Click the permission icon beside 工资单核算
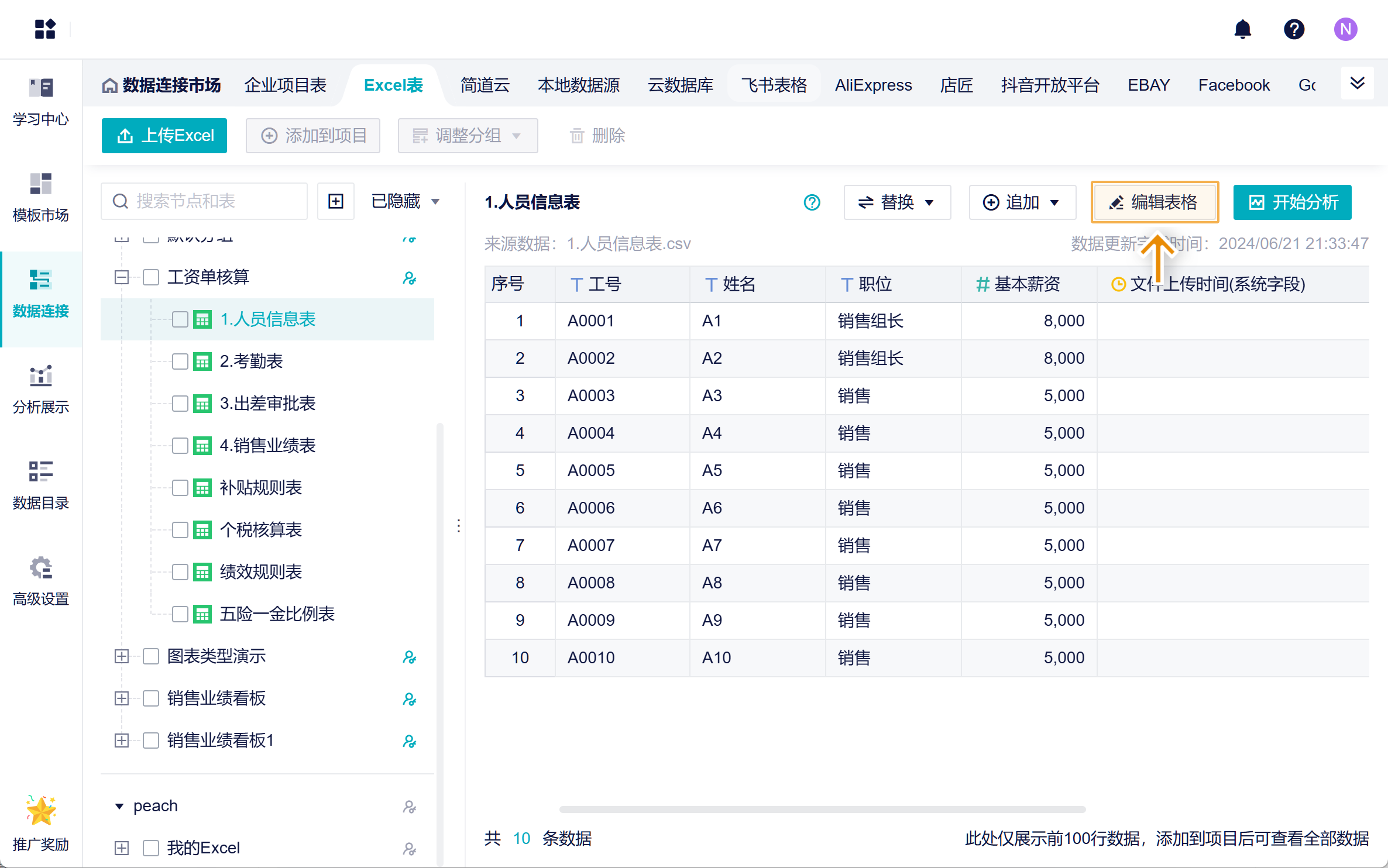This screenshot has width=1388, height=868. (409, 278)
